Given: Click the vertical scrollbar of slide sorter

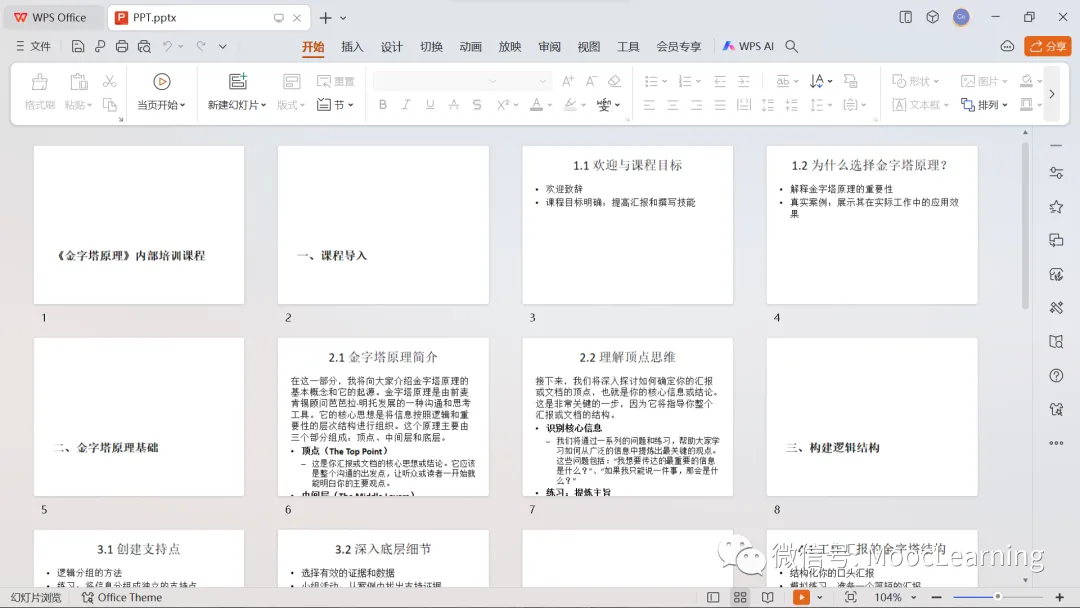Looking at the screenshot, I should coord(1025,226).
